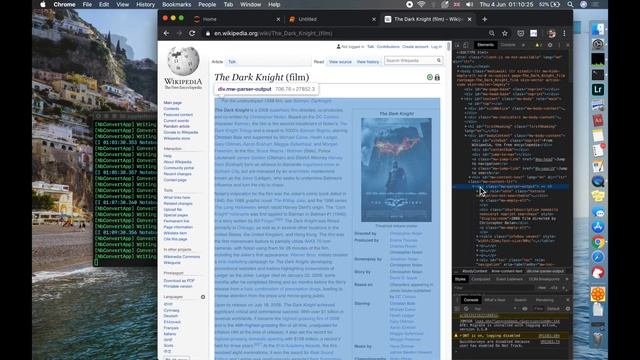Open the History menu
The height and width of the screenshot is (360, 640).
point(145,4)
